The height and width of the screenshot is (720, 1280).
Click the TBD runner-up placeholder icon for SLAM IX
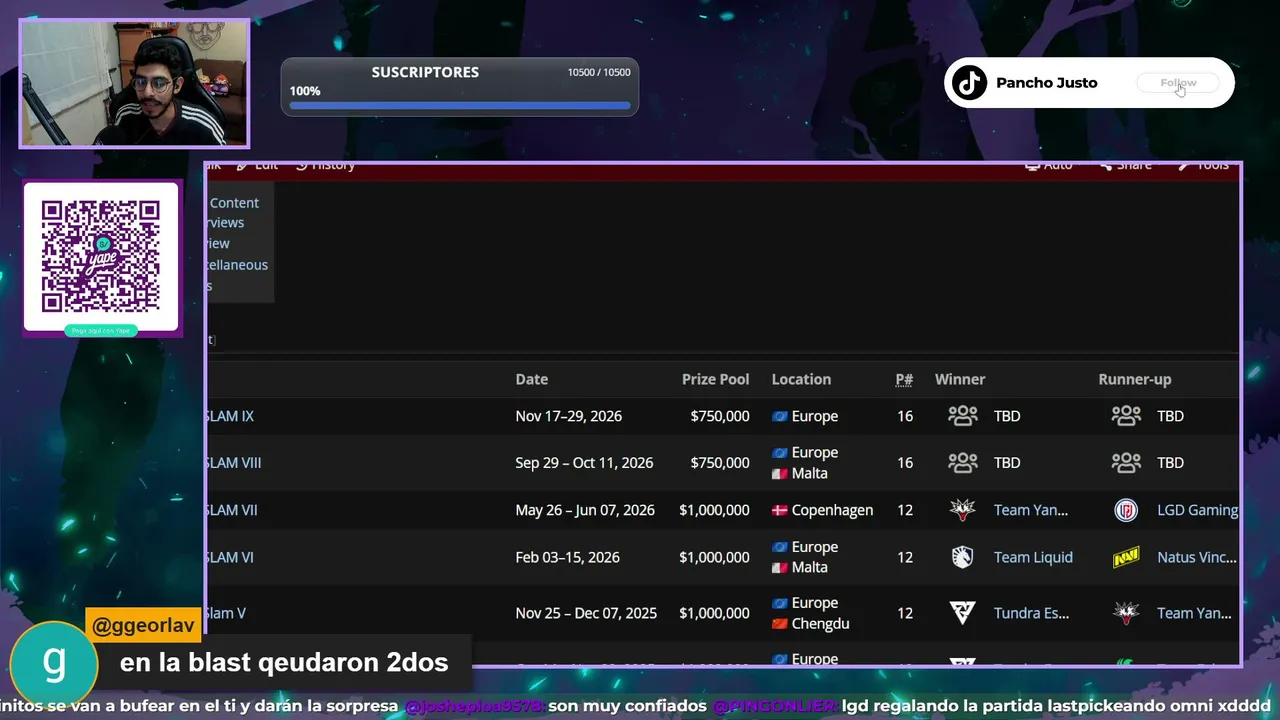(1126, 416)
